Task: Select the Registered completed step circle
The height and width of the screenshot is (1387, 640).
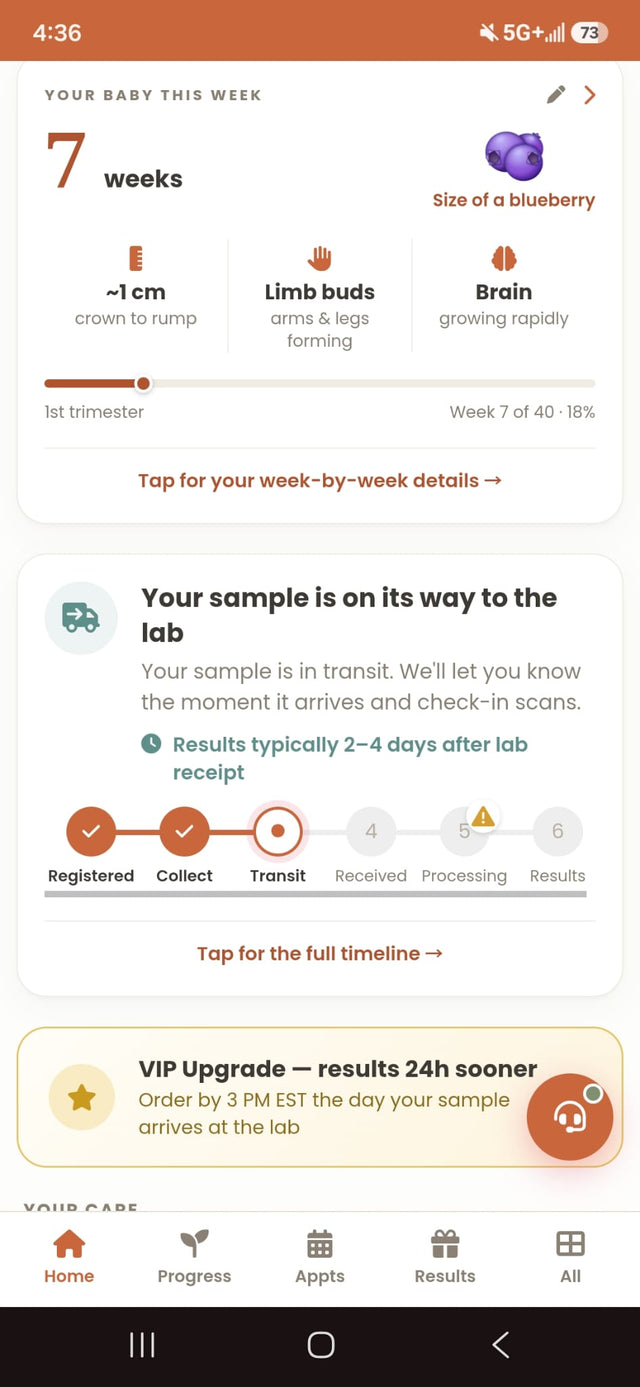Action: coord(91,831)
